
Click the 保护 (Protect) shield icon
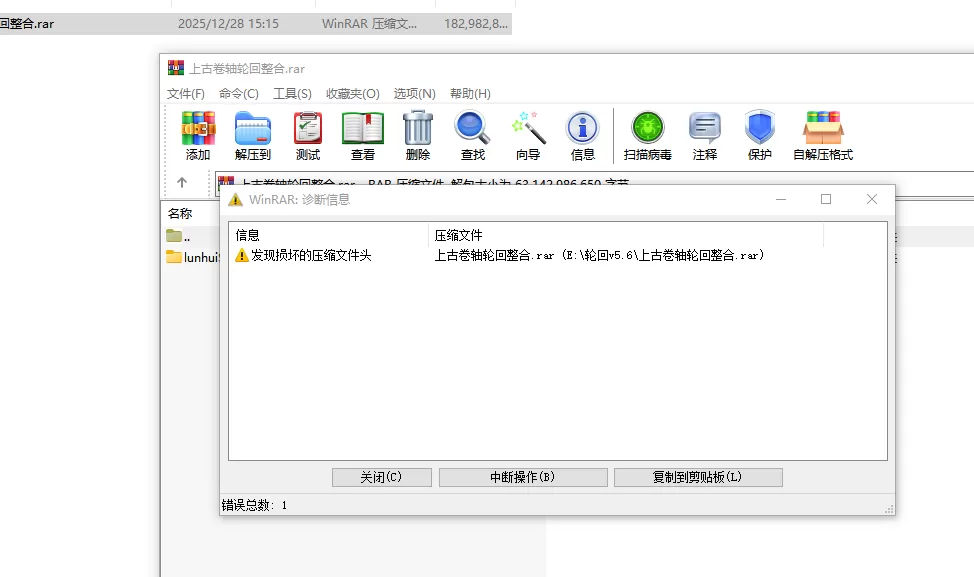[x=760, y=135]
